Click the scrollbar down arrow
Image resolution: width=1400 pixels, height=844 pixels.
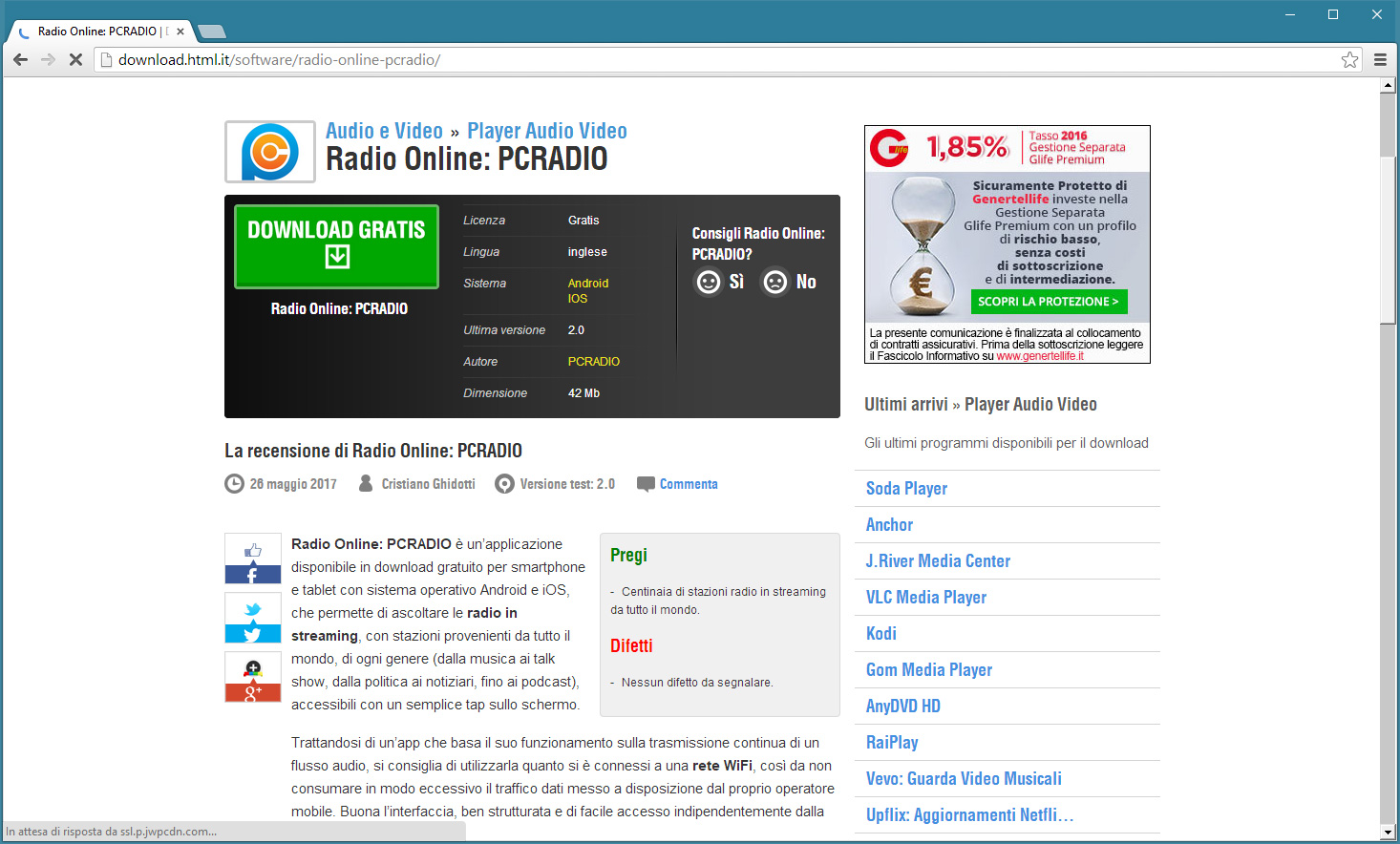coord(1388,833)
